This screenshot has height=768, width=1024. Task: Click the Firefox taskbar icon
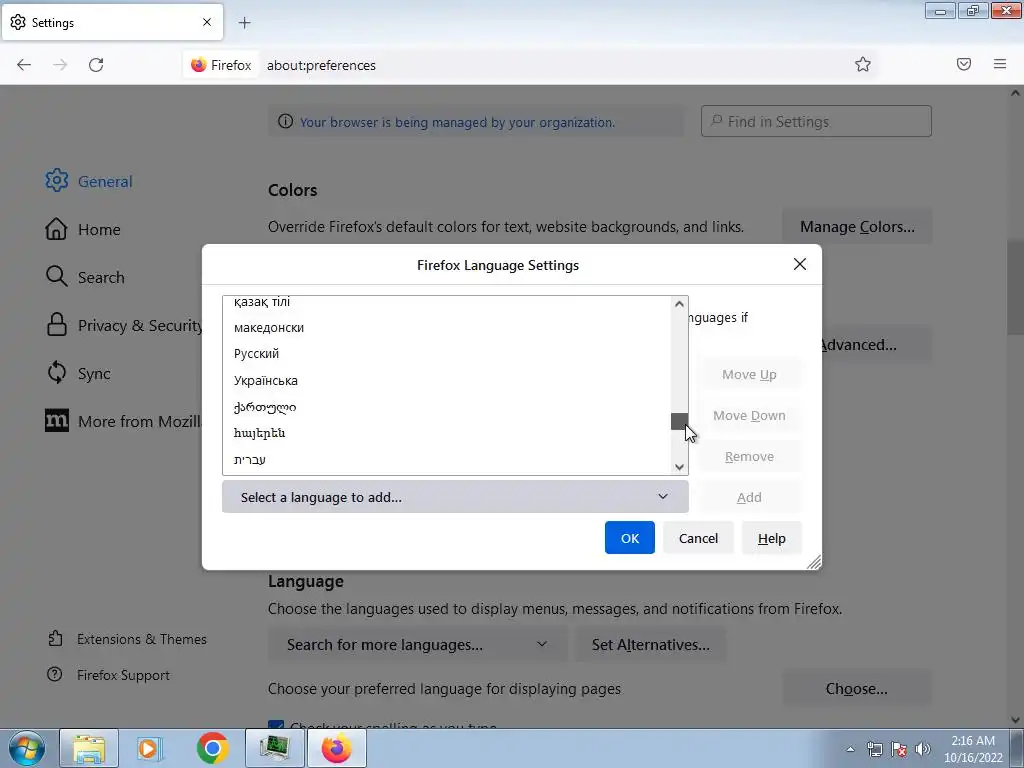(x=336, y=749)
